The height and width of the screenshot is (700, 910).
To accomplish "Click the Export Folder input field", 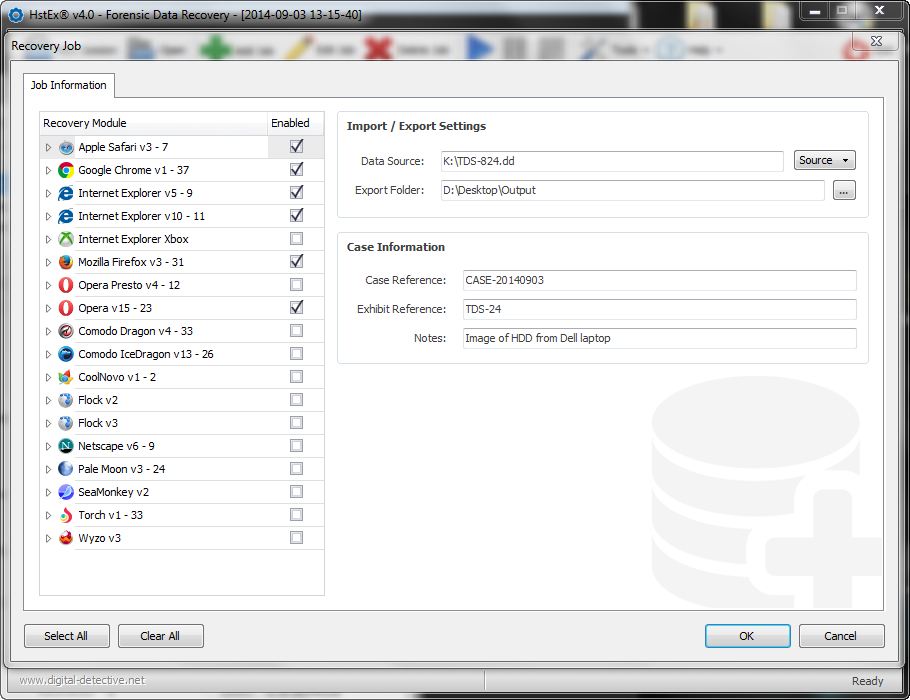I will (x=633, y=190).
